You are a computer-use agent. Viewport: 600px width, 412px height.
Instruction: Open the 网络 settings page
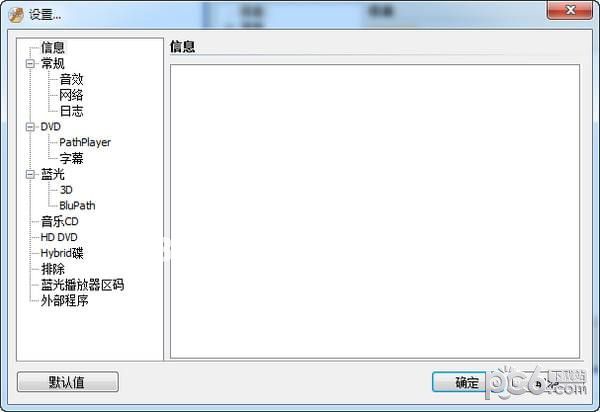pos(71,95)
